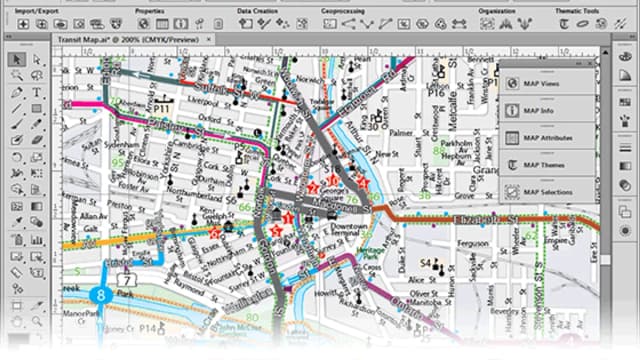Select the Rotate tool
Viewport: 640px width, 360px height.
pos(17,157)
